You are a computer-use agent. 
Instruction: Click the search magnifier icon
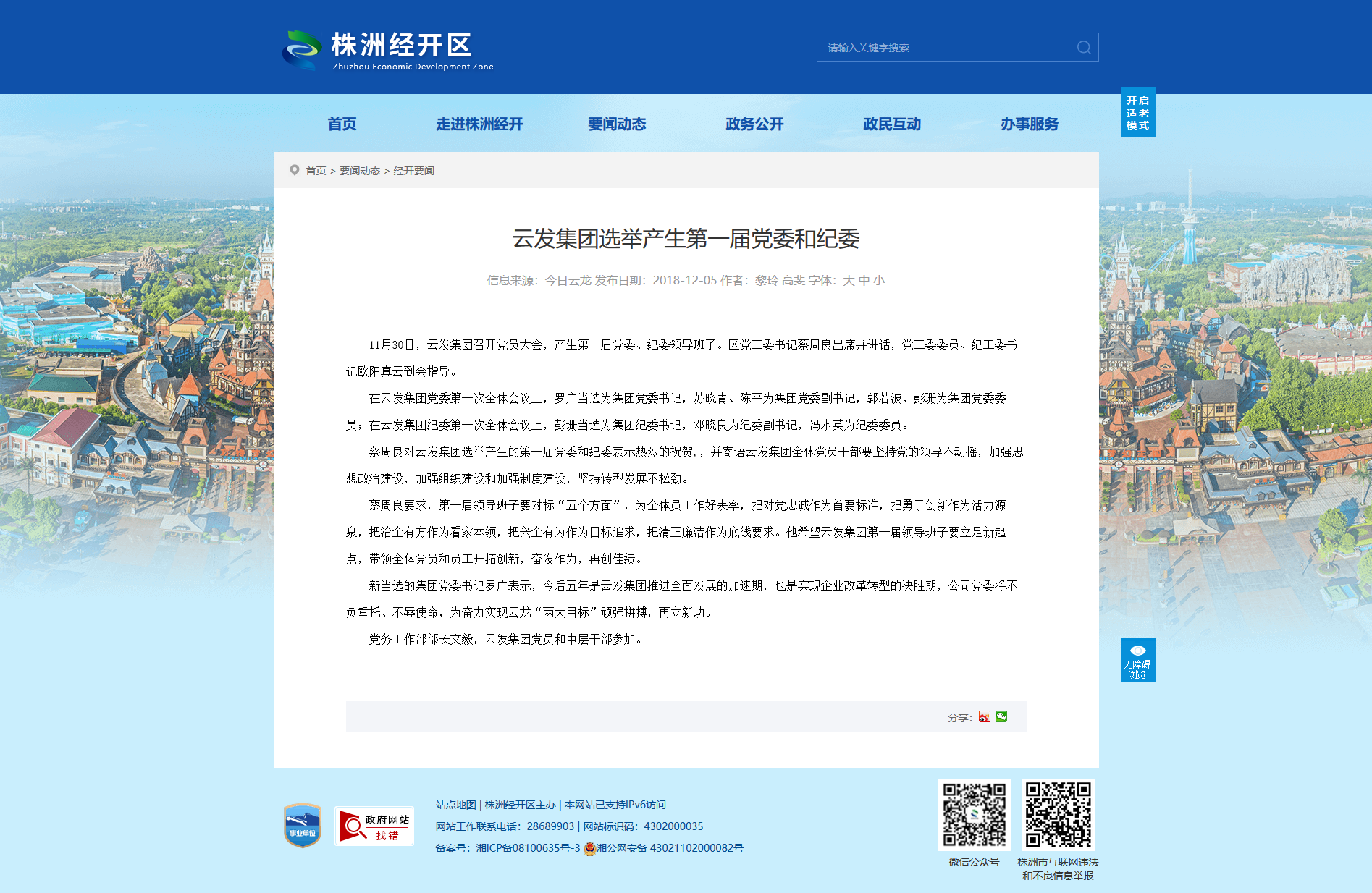point(1084,48)
